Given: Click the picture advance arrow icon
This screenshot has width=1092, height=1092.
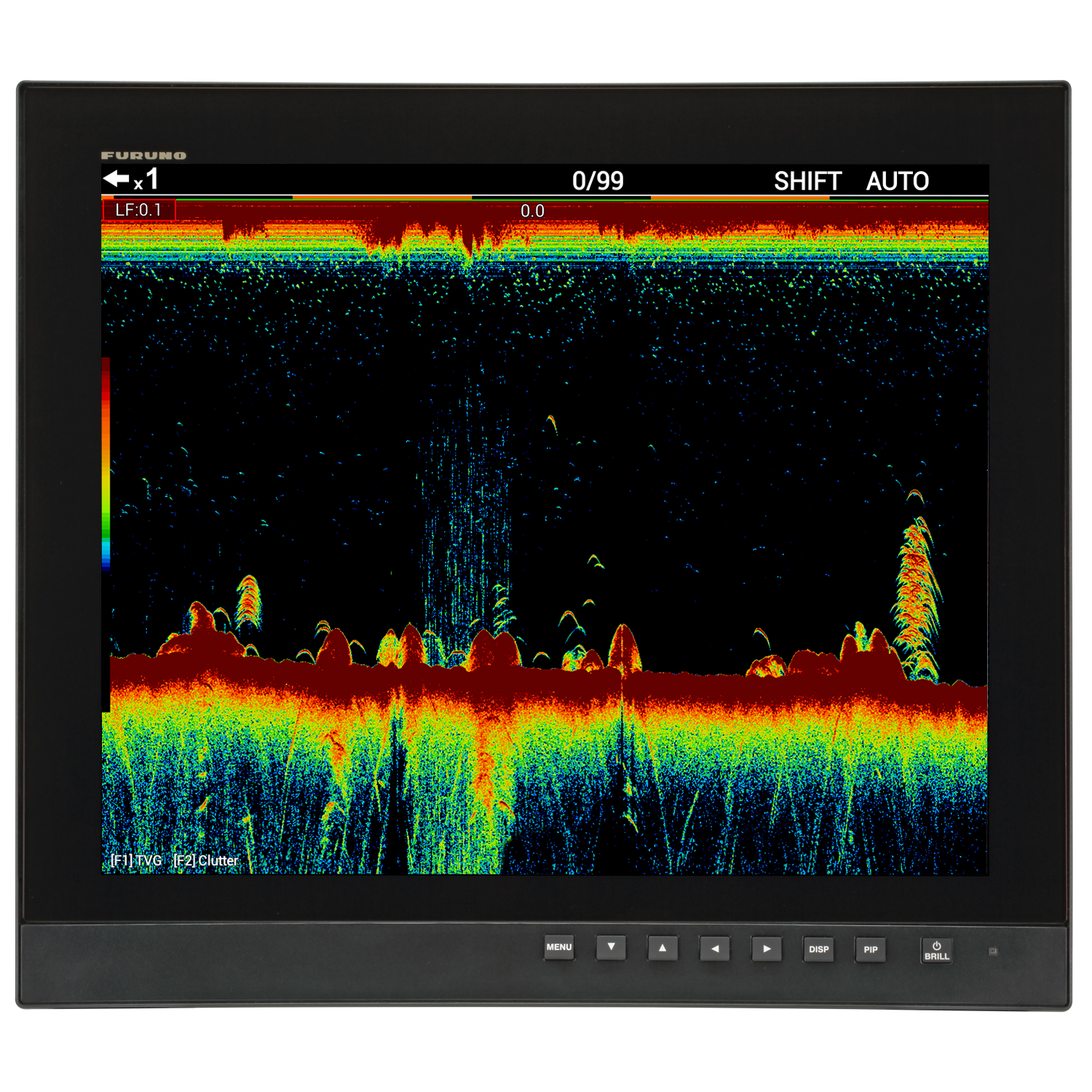Looking at the screenshot, I should (116, 178).
